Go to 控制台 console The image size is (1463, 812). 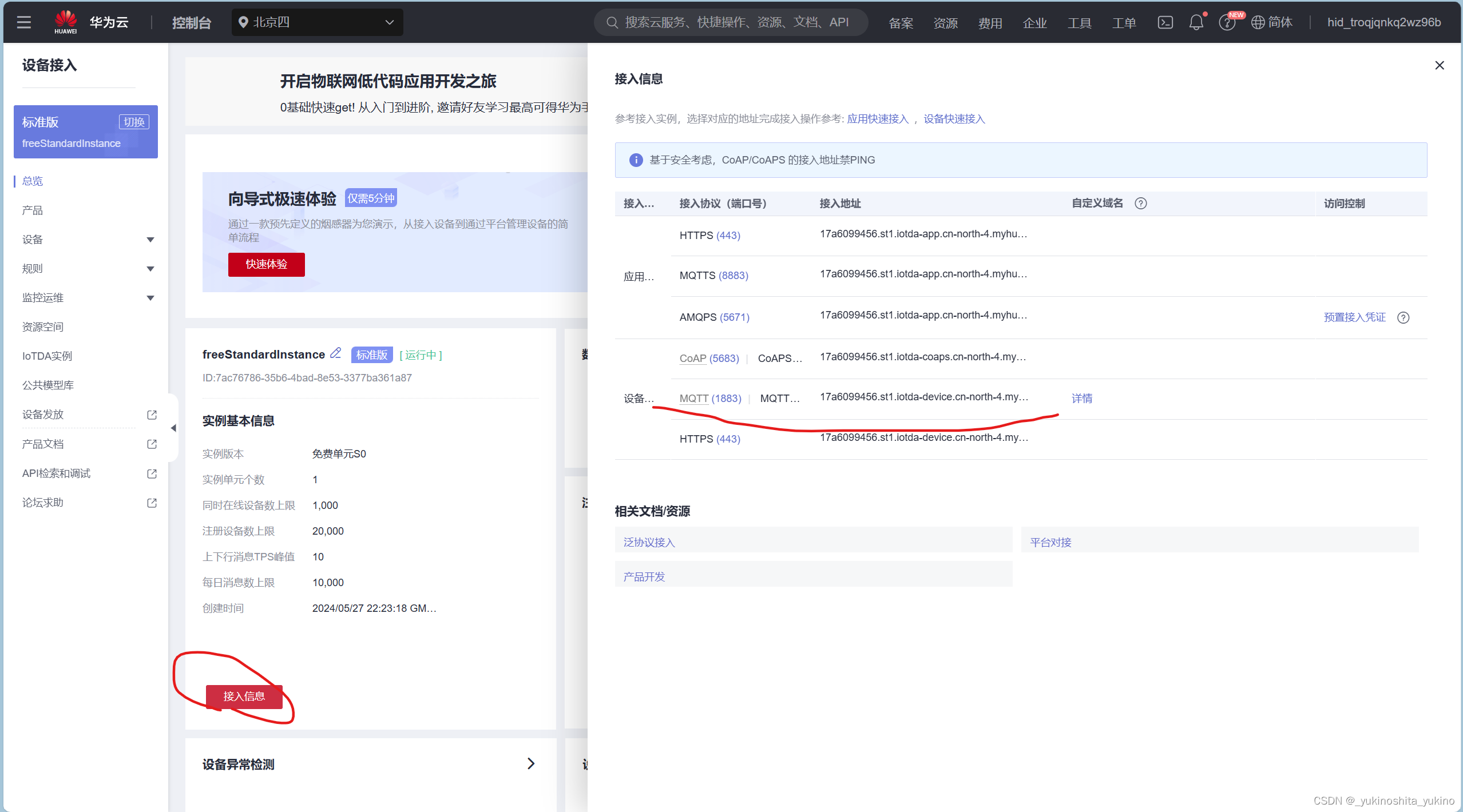click(192, 22)
